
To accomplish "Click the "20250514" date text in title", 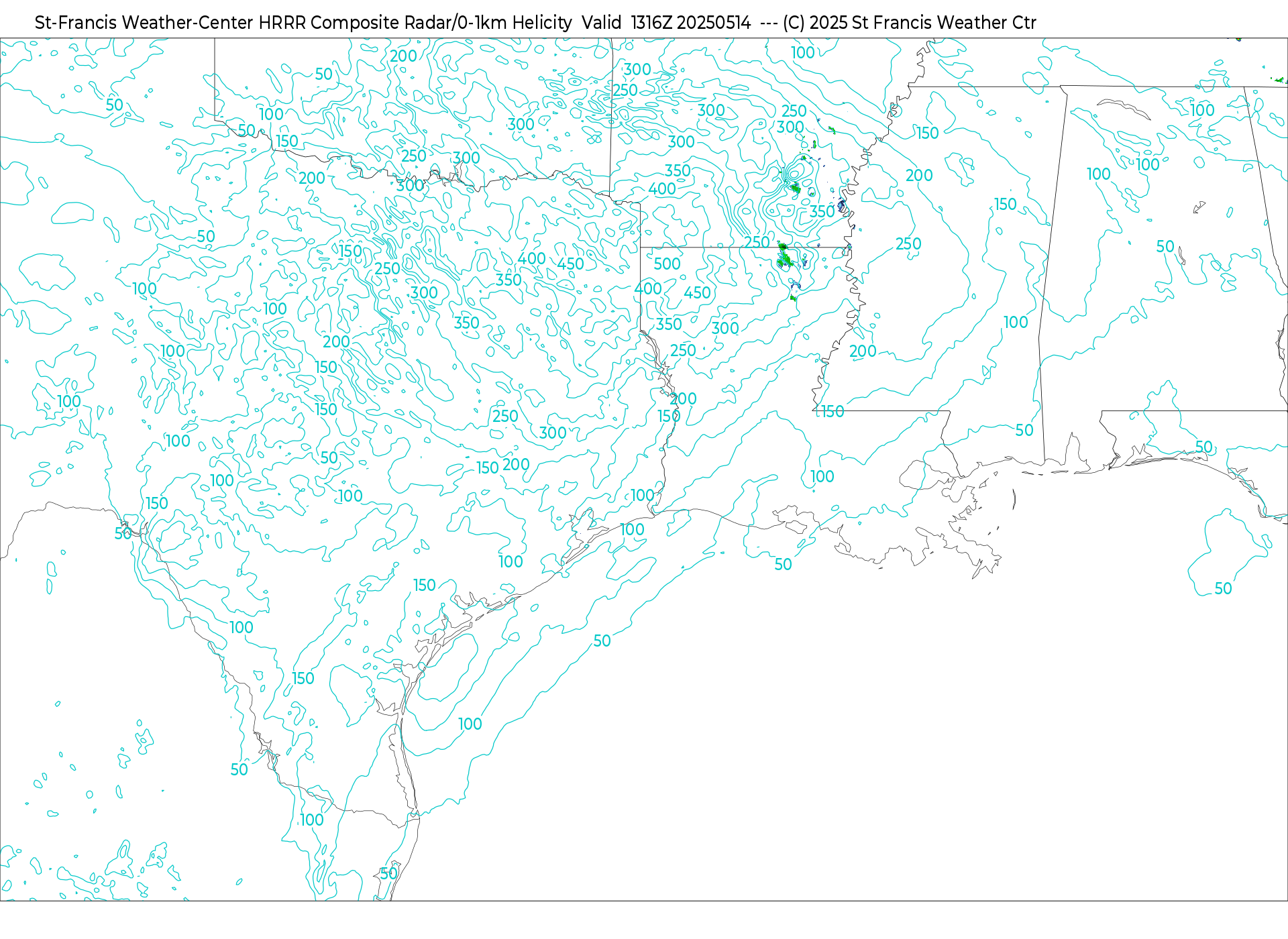I will (x=714, y=23).
